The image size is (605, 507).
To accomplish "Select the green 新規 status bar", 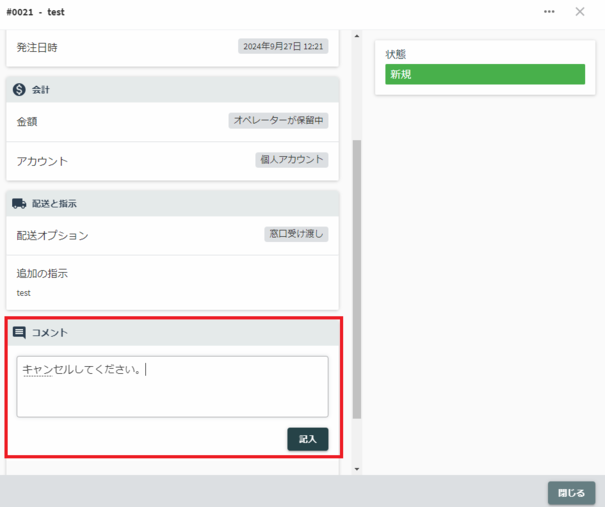I will pyautogui.click(x=484, y=75).
